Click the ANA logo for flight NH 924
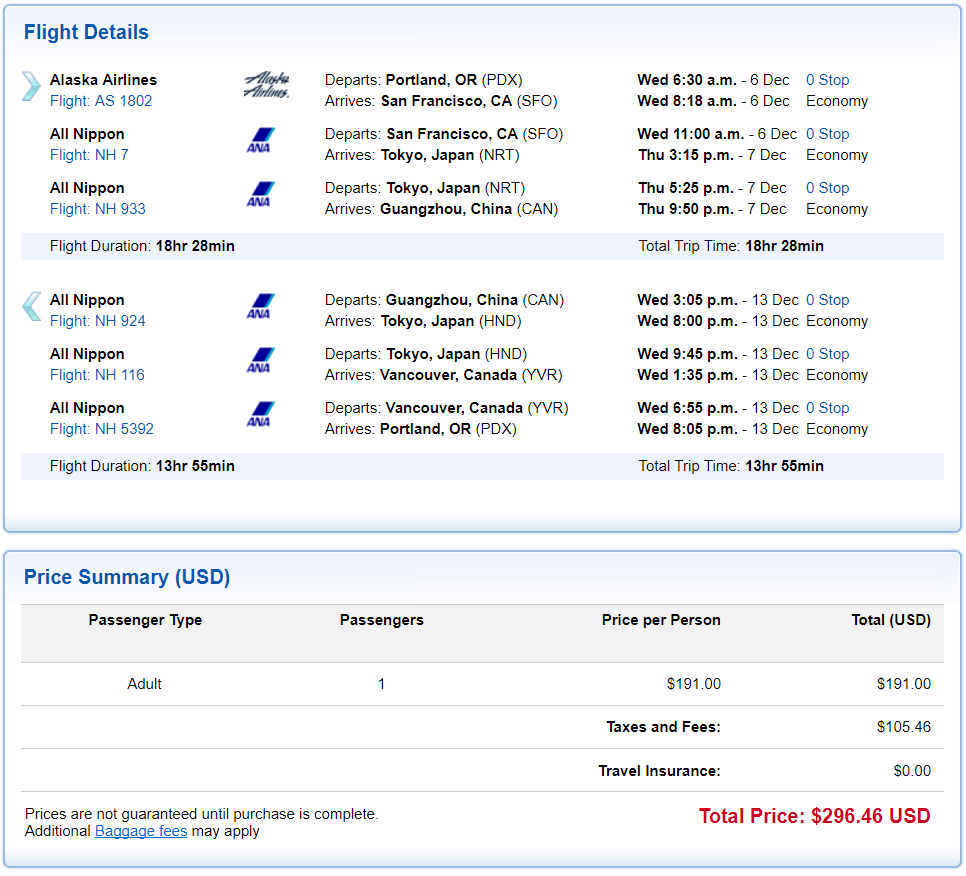 coord(261,306)
